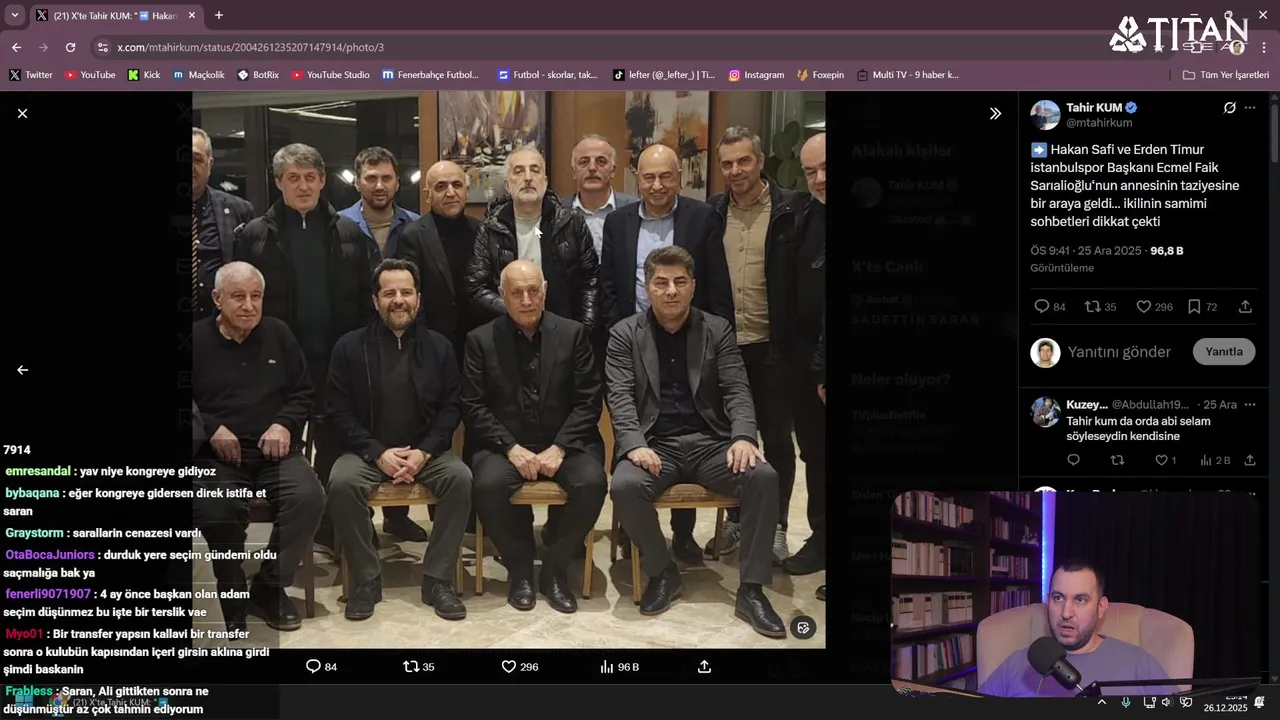Open the YouTube Studio bookmark

[x=330, y=75]
